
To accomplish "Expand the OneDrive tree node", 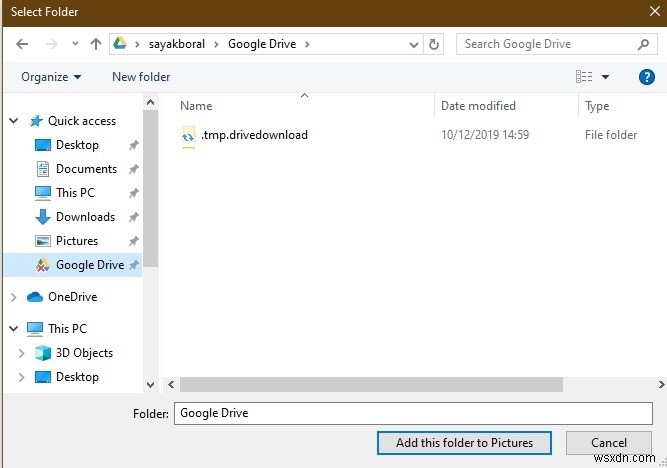I will pos(13,297).
